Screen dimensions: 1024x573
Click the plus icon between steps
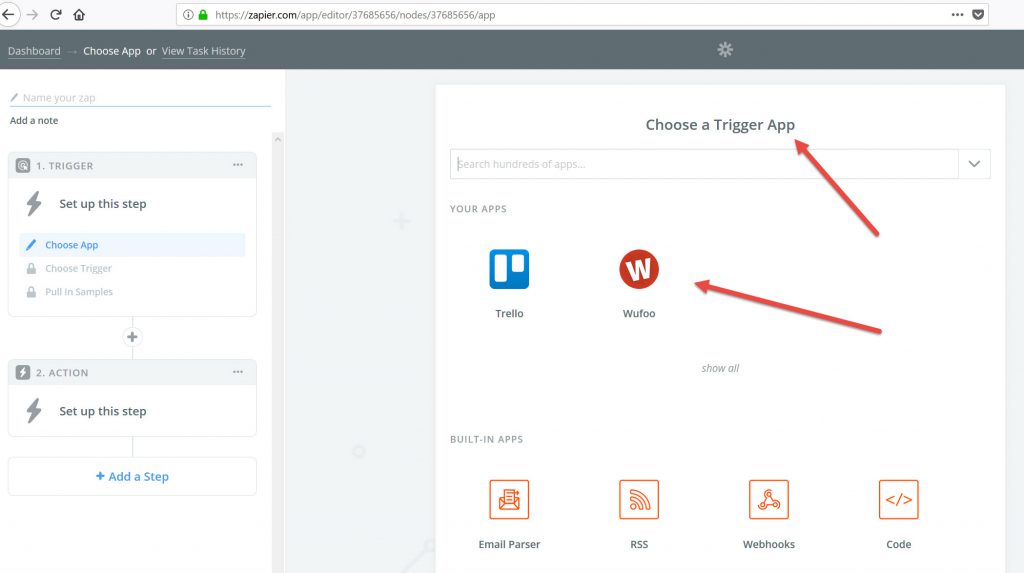point(132,337)
